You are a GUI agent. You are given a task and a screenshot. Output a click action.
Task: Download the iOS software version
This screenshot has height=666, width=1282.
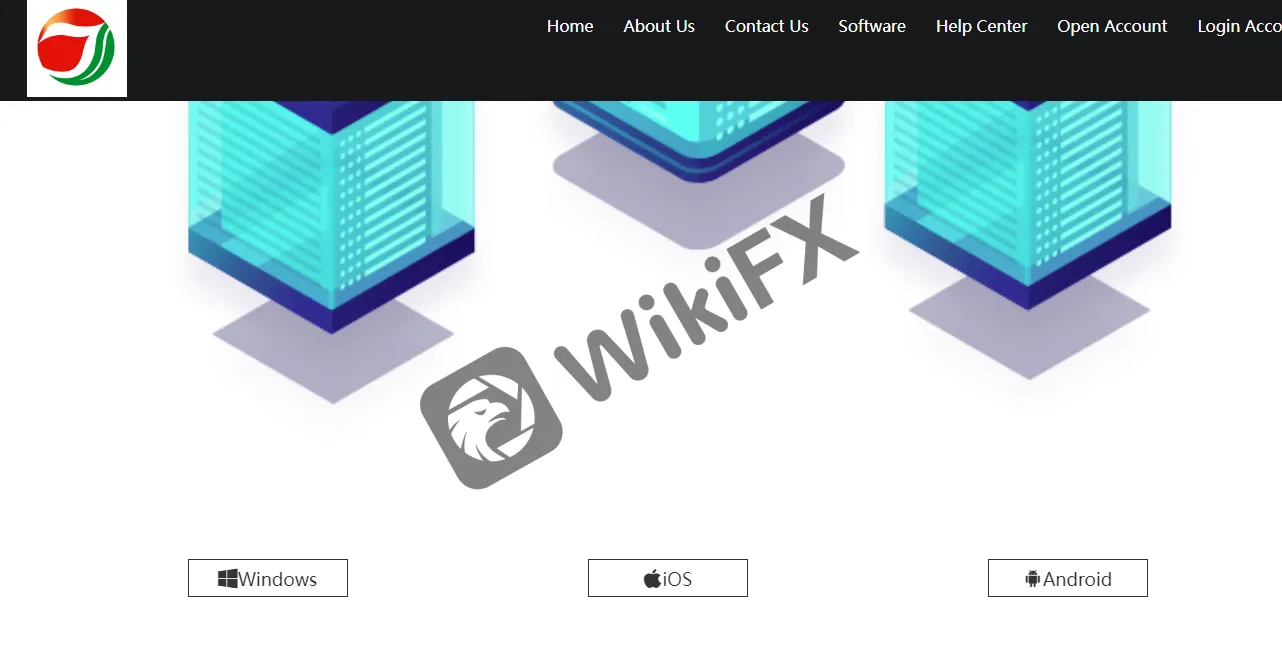pos(668,578)
